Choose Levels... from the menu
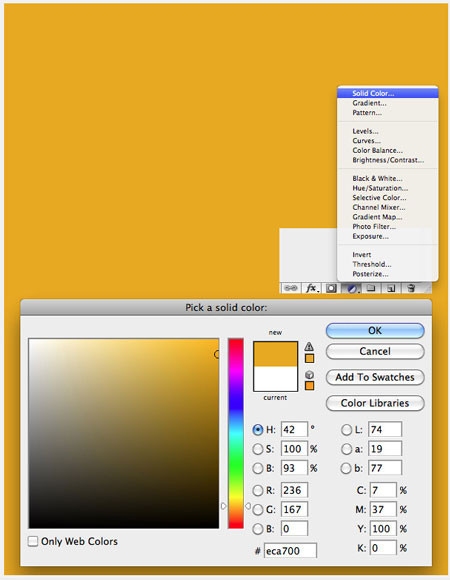The height and width of the screenshot is (580, 450). (x=388, y=131)
